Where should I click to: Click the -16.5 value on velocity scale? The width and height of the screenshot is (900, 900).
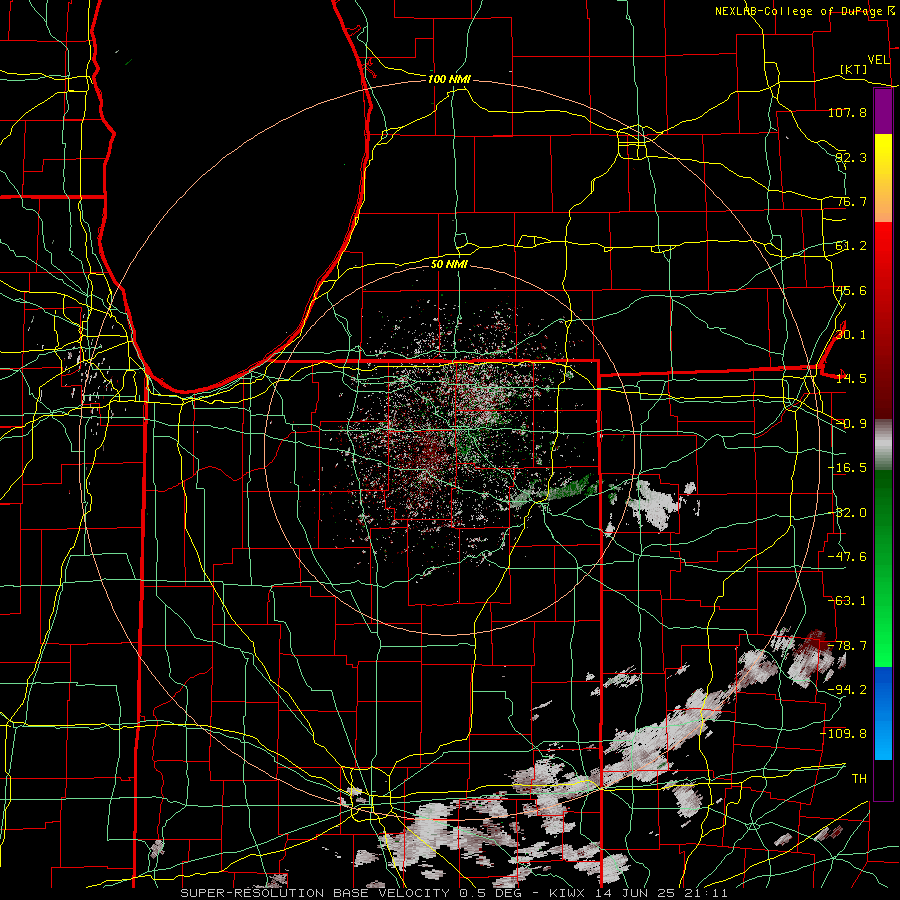(847, 468)
